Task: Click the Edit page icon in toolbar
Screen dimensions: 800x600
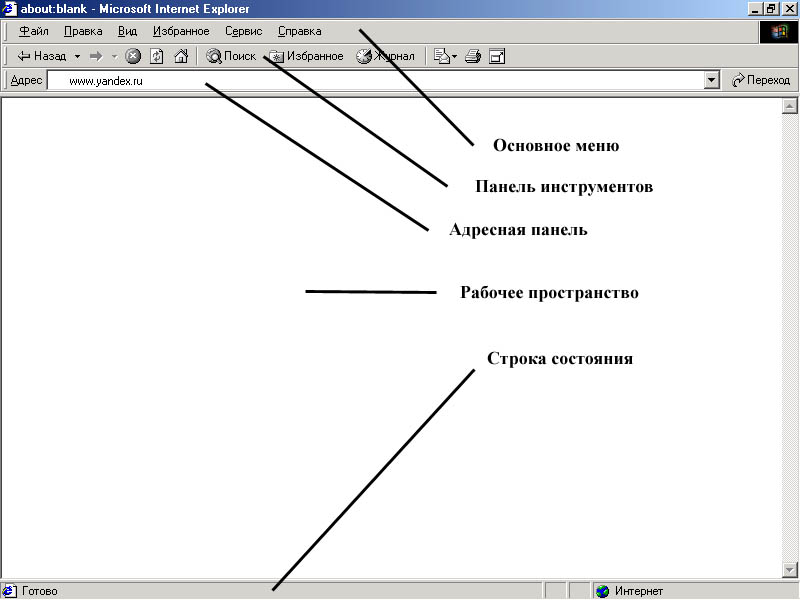Action: coord(497,56)
